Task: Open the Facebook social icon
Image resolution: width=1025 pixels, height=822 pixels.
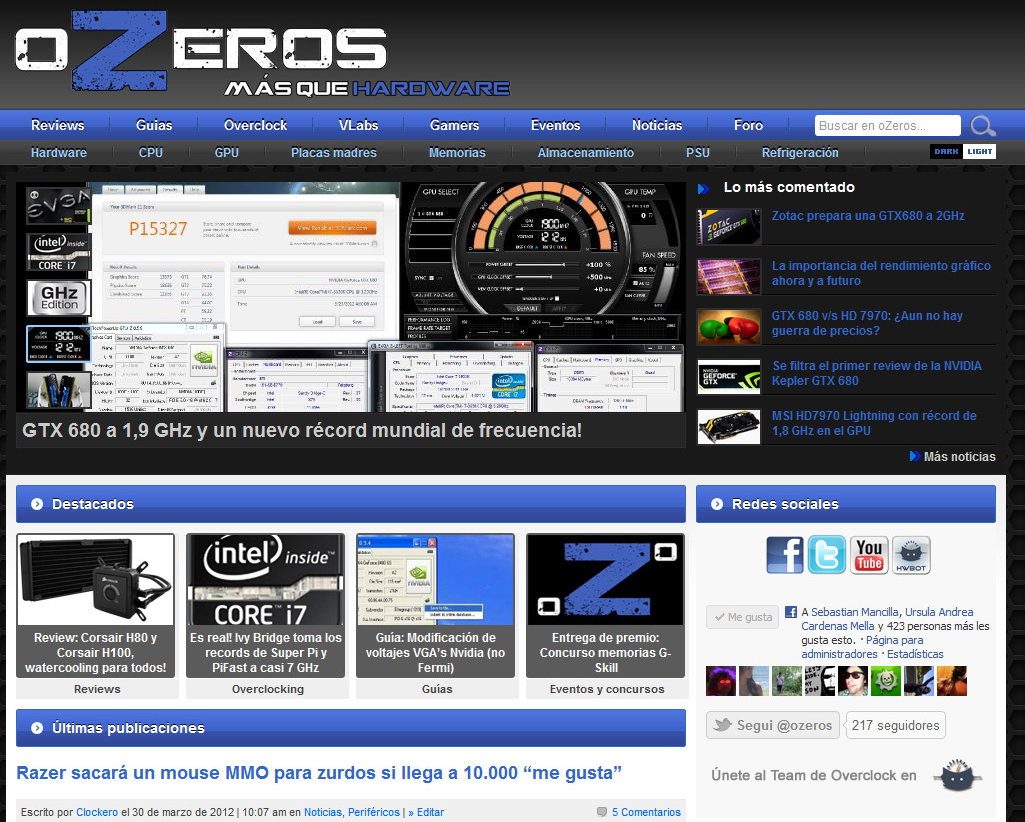Action: 784,555
